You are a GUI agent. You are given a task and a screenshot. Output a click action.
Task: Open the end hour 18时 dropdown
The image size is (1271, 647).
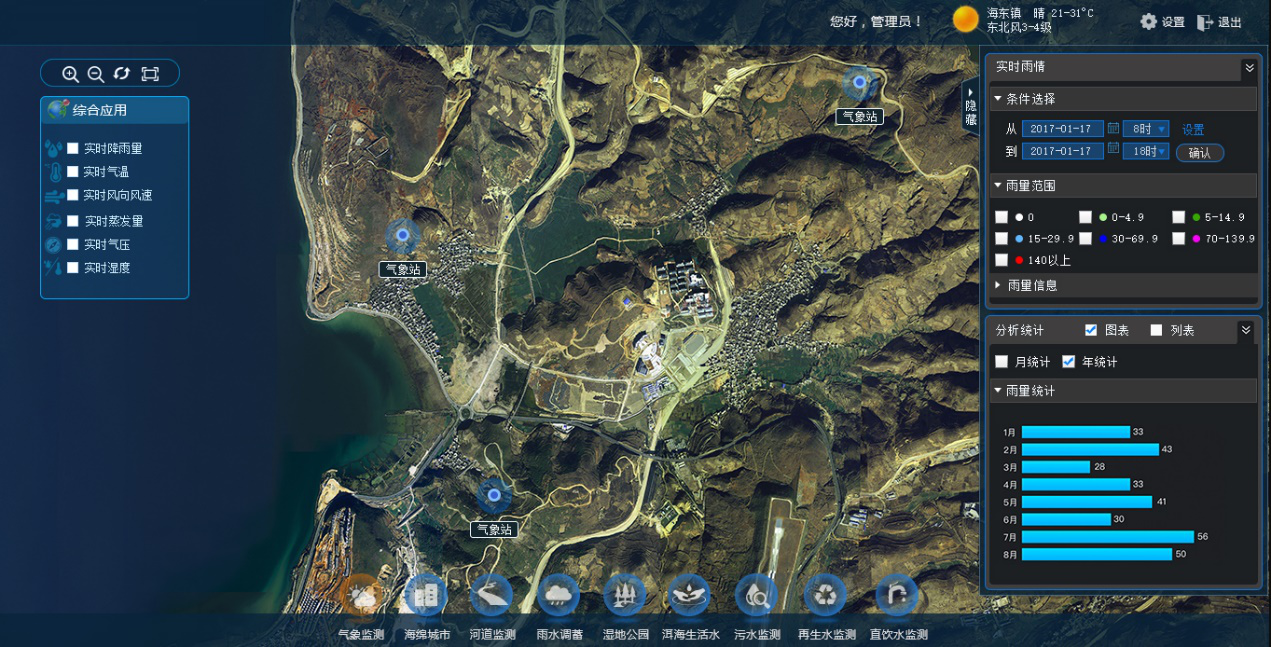(x=1145, y=151)
